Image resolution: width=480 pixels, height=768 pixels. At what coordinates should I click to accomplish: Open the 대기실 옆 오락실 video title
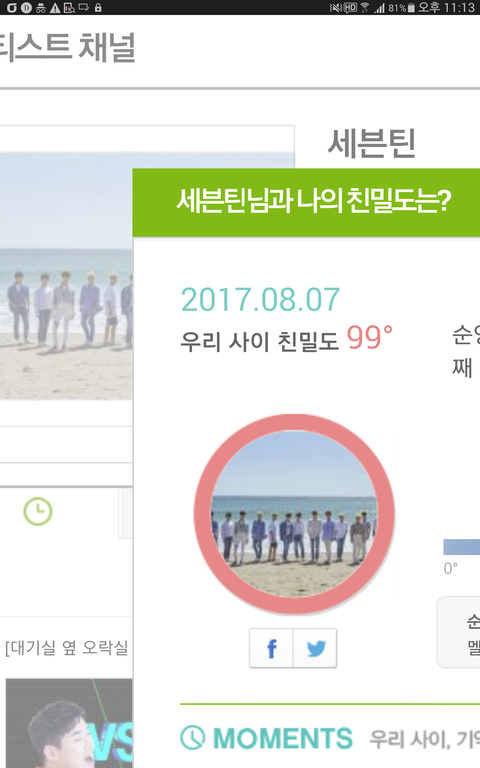click(x=67, y=648)
